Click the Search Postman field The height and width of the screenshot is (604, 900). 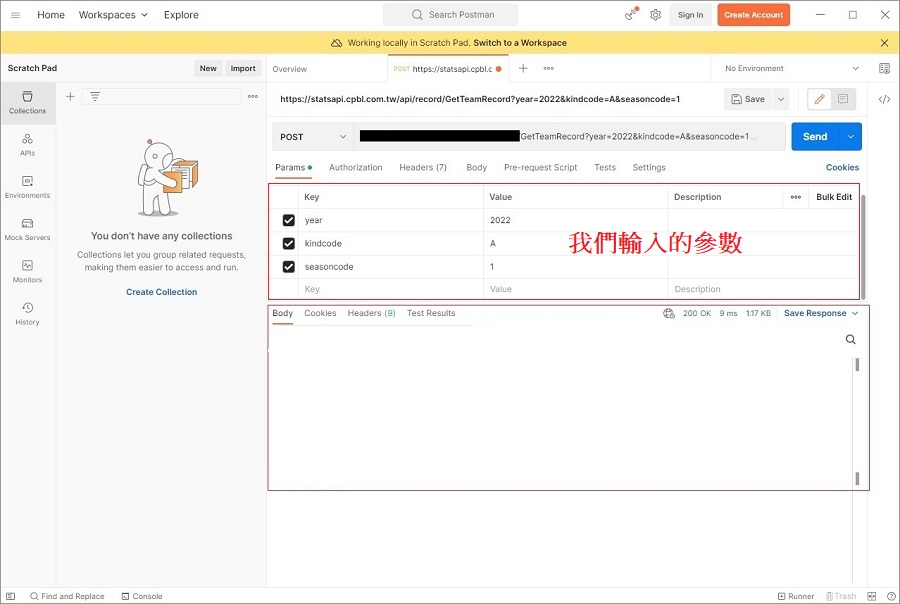[451, 15]
